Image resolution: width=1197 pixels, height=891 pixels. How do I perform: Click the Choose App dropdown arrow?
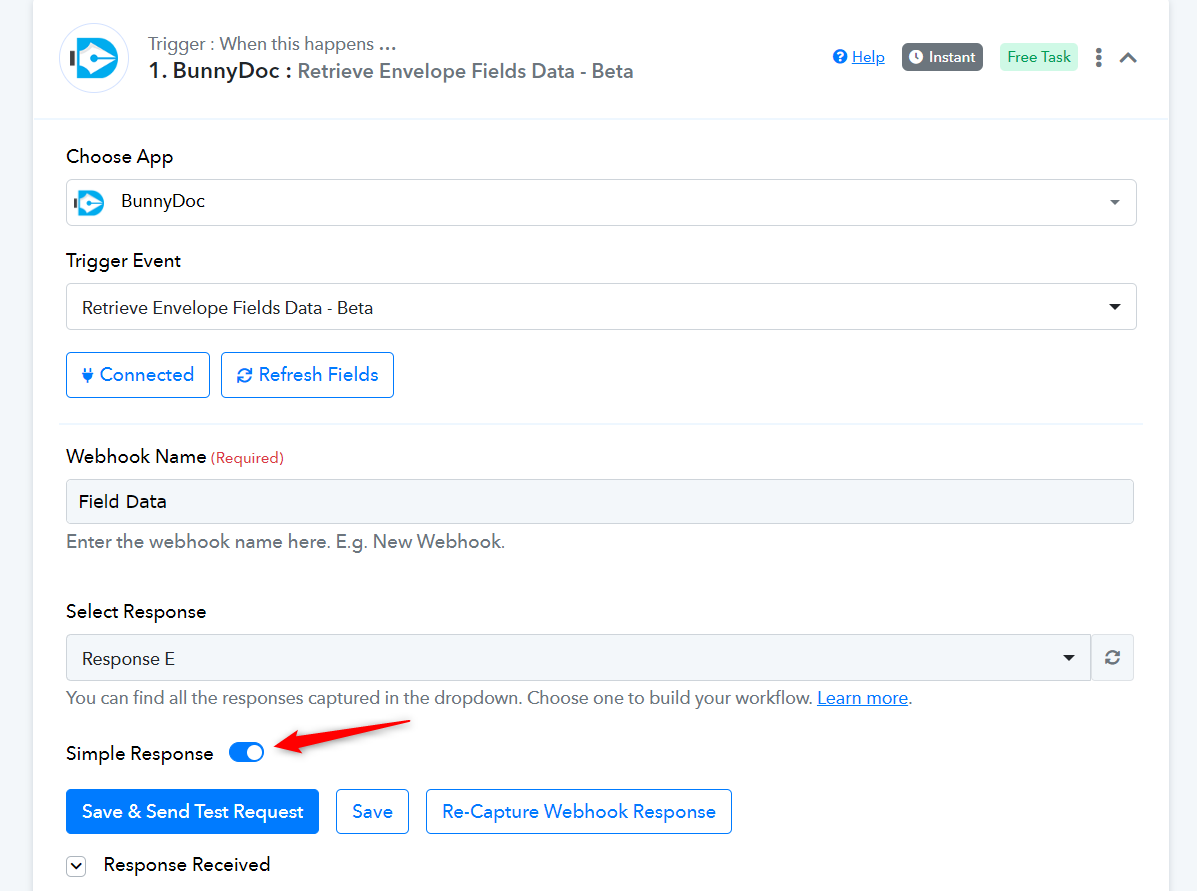(x=1115, y=202)
